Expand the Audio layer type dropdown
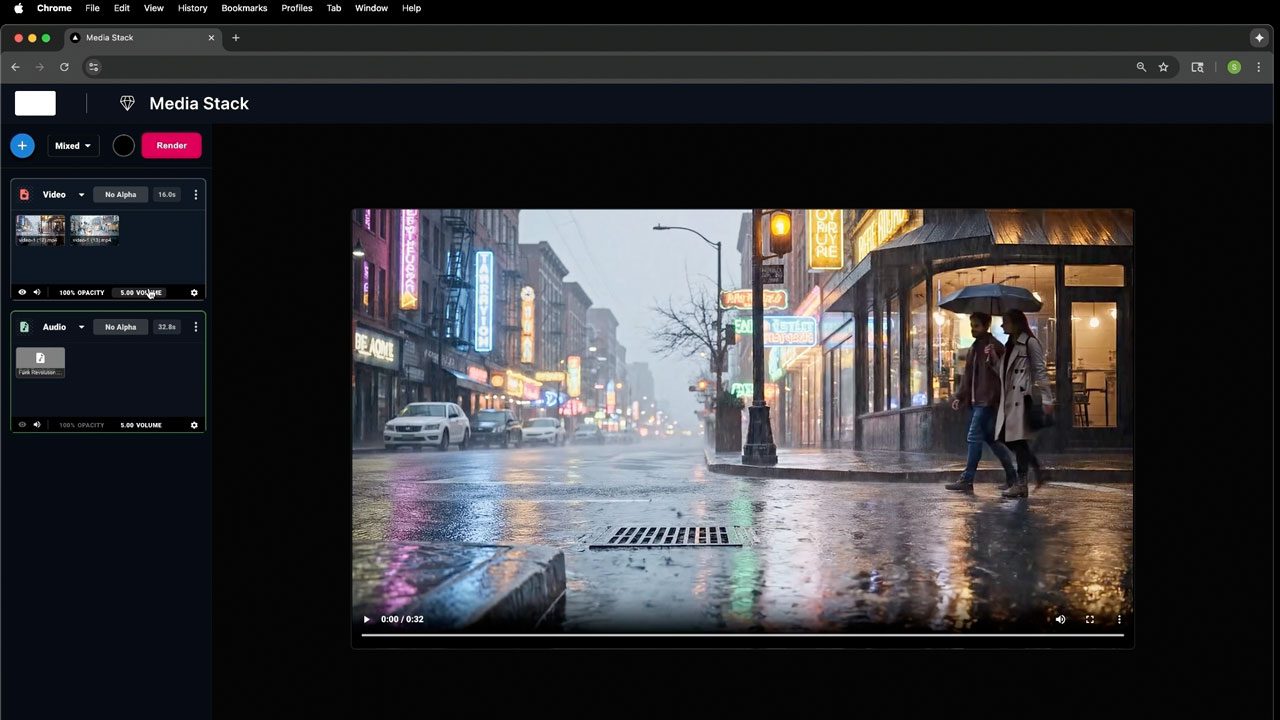This screenshot has height=720, width=1280. pyautogui.click(x=81, y=327)
